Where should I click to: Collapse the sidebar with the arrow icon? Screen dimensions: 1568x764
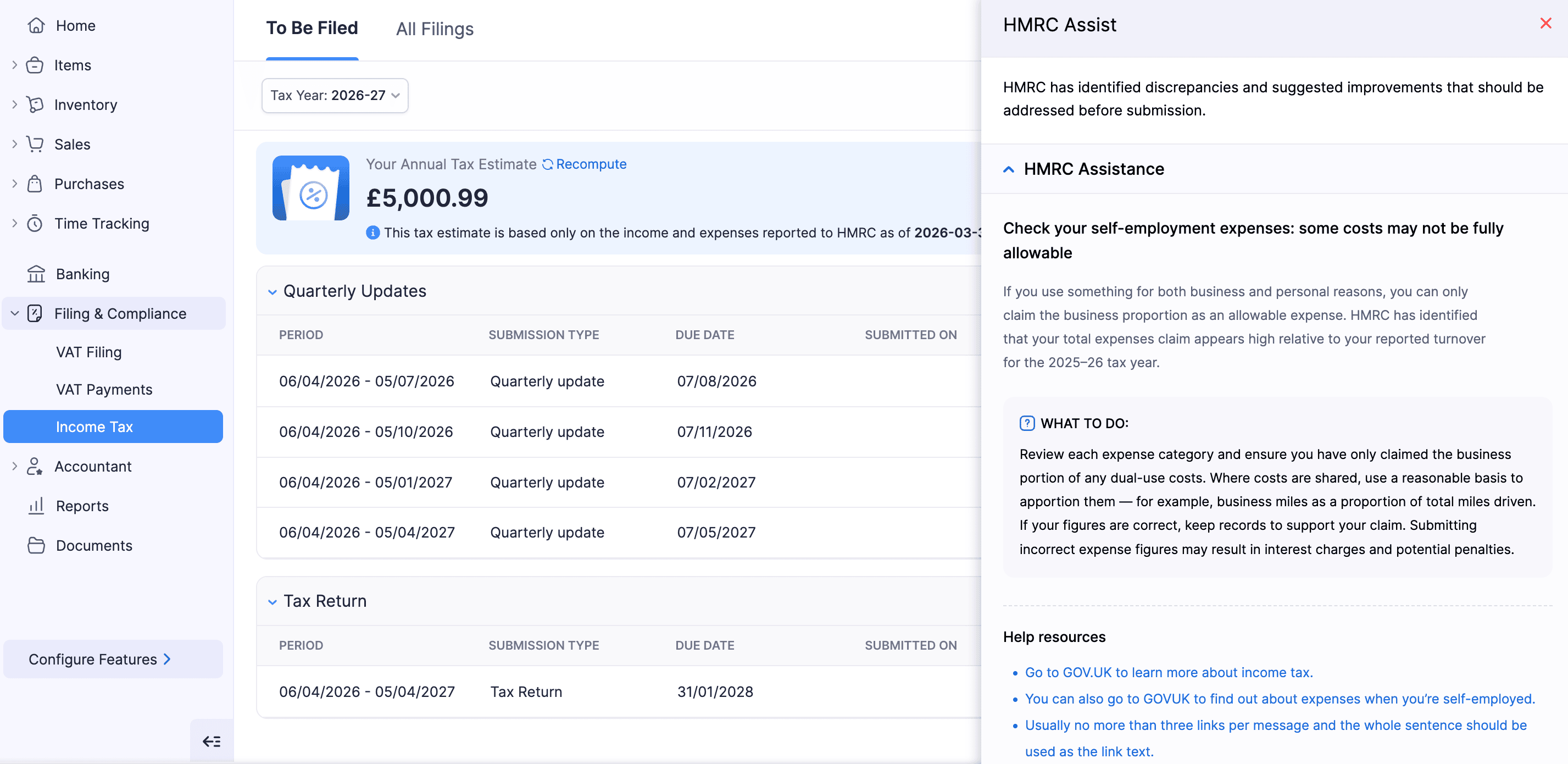pos(212,741)
